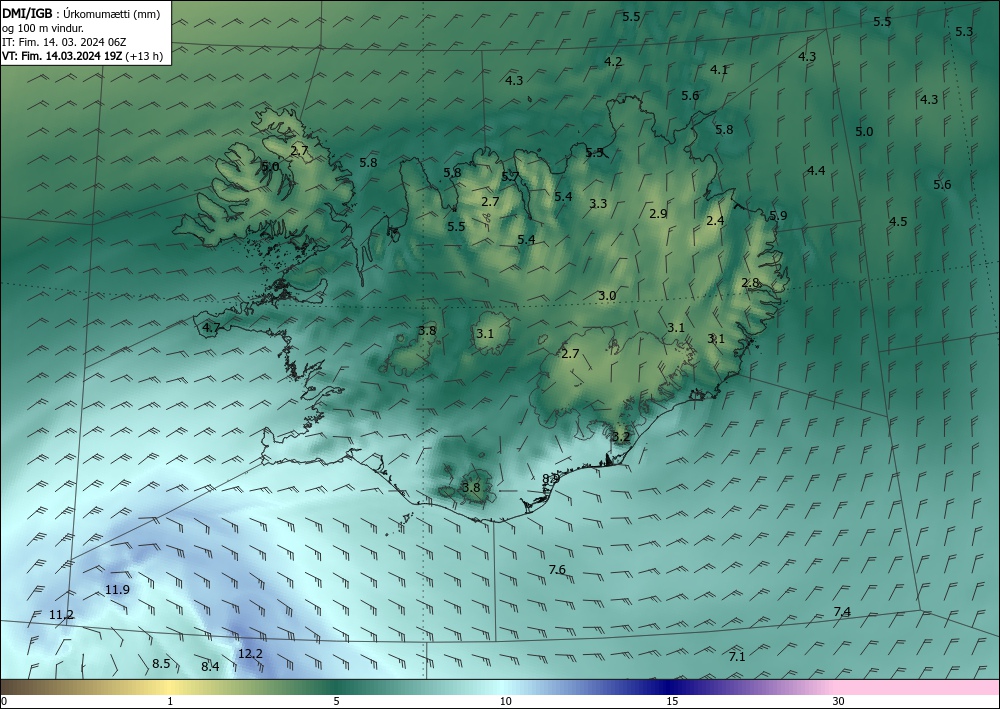Click the 4.5 value label
Image resolution: width=1000 pixels, height=709 pixels.
pos(899,222)
